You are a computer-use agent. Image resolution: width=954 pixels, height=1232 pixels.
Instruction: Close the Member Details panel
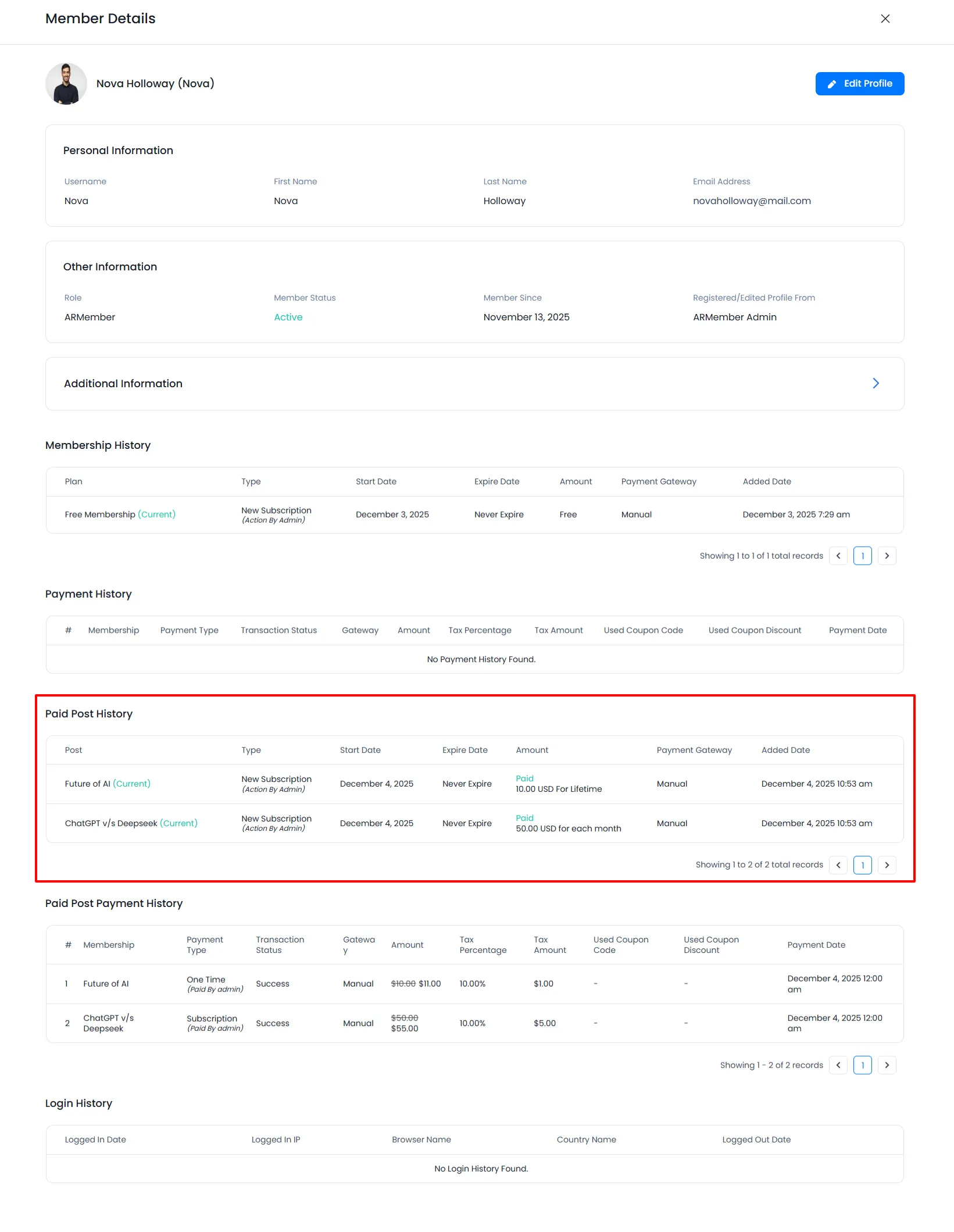(884, 18)
